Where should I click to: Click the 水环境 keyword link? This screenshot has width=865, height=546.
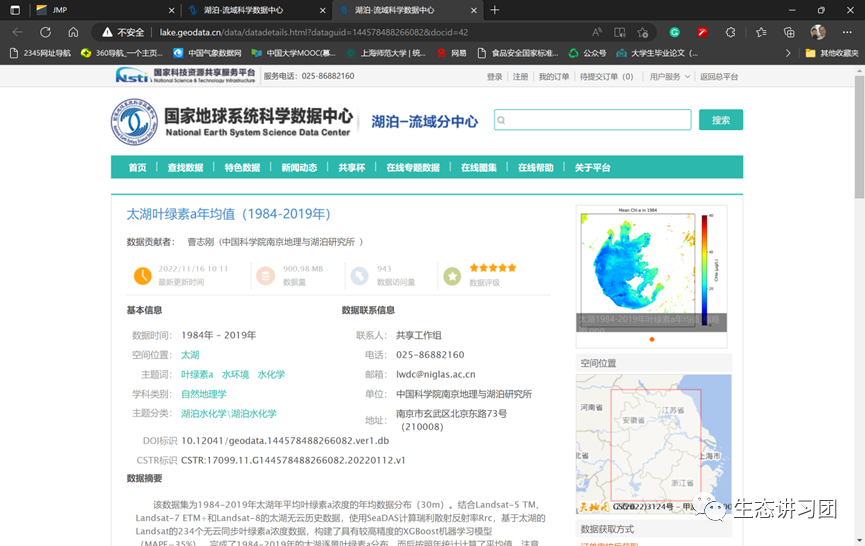click(x=236, y=374)
